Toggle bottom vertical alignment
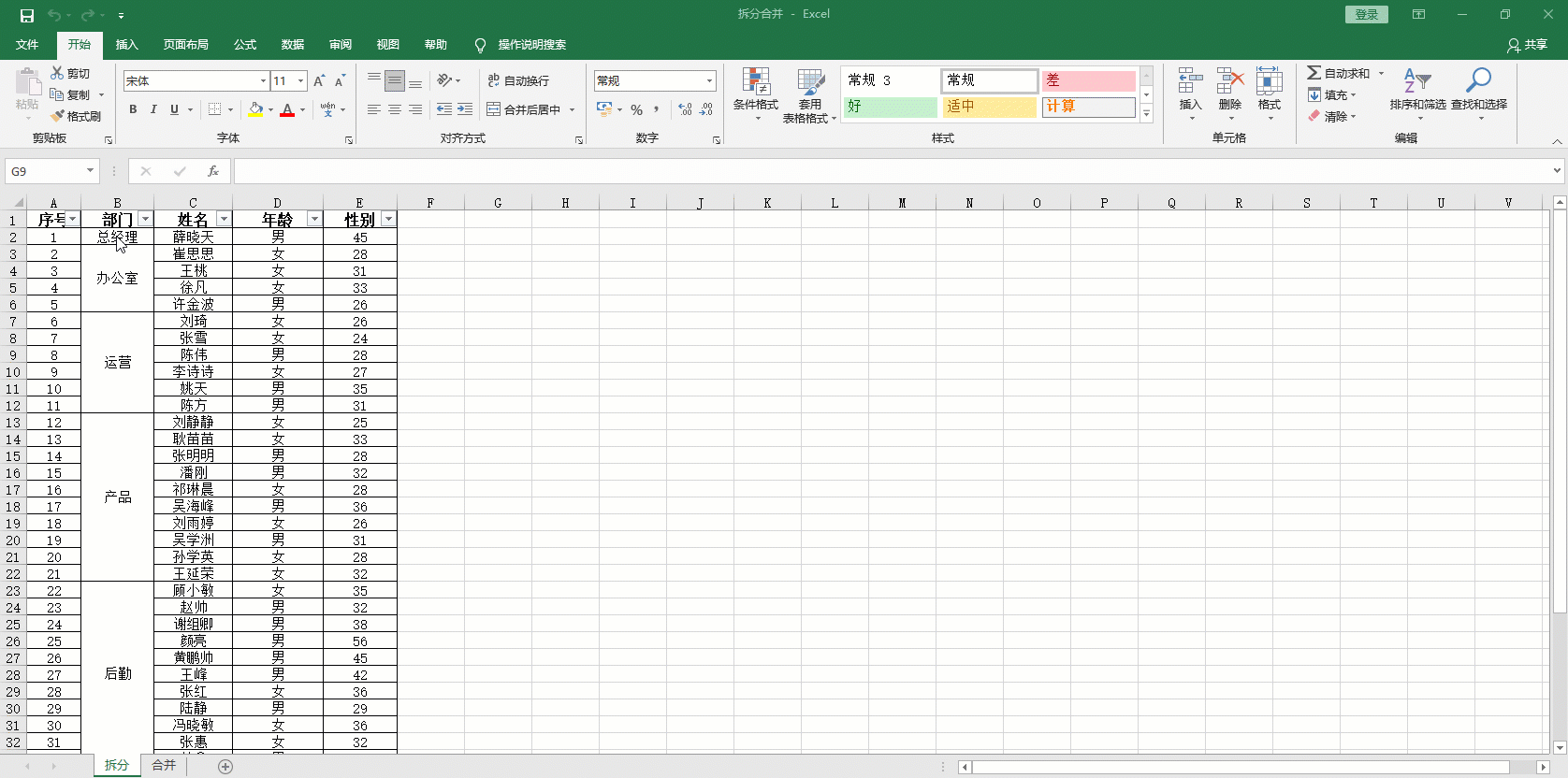This screenshot has width=1568, height=778. click(x=415, y=81)
